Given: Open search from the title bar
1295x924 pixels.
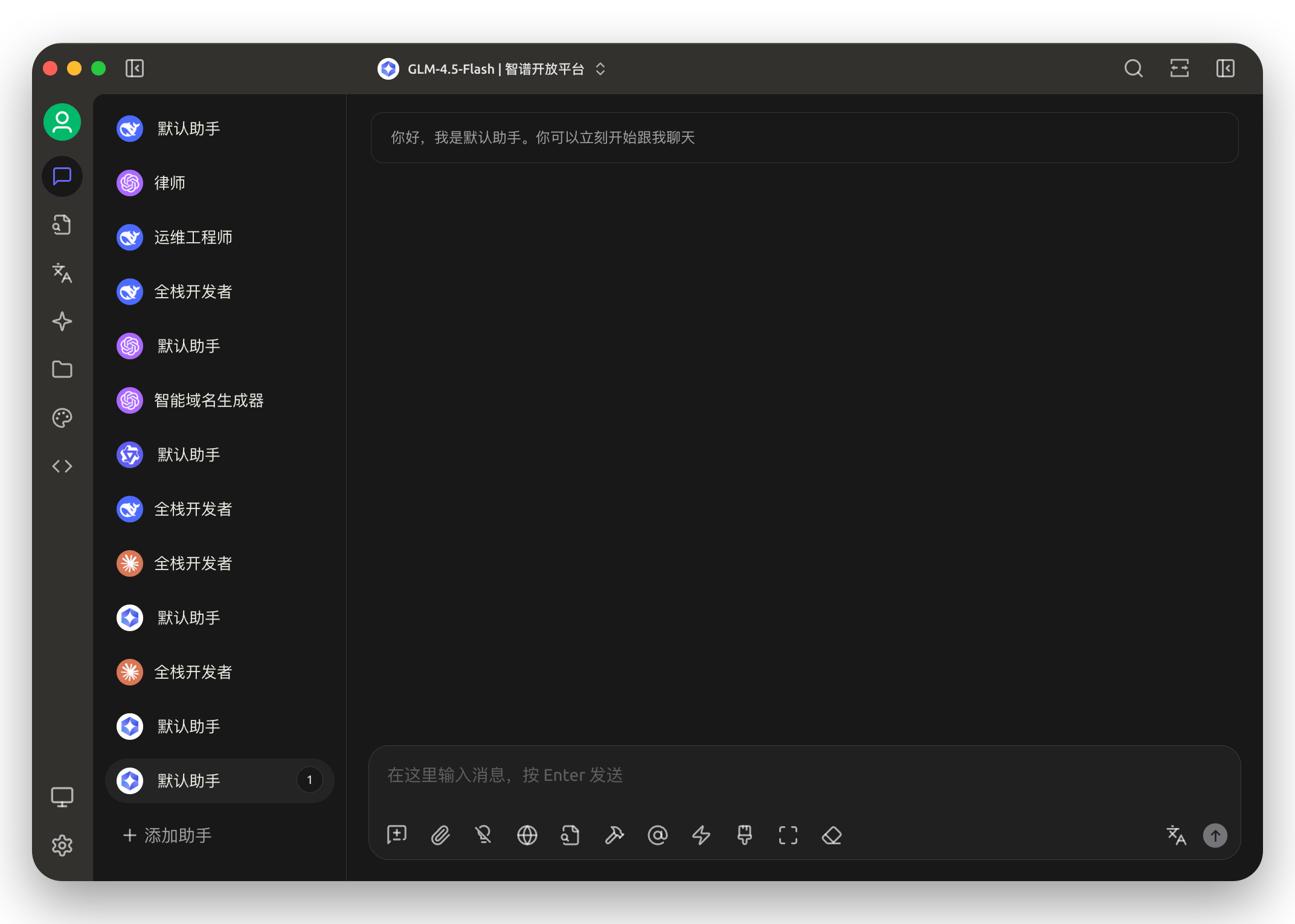Looking at the screenshot, I should point(1133,68).
